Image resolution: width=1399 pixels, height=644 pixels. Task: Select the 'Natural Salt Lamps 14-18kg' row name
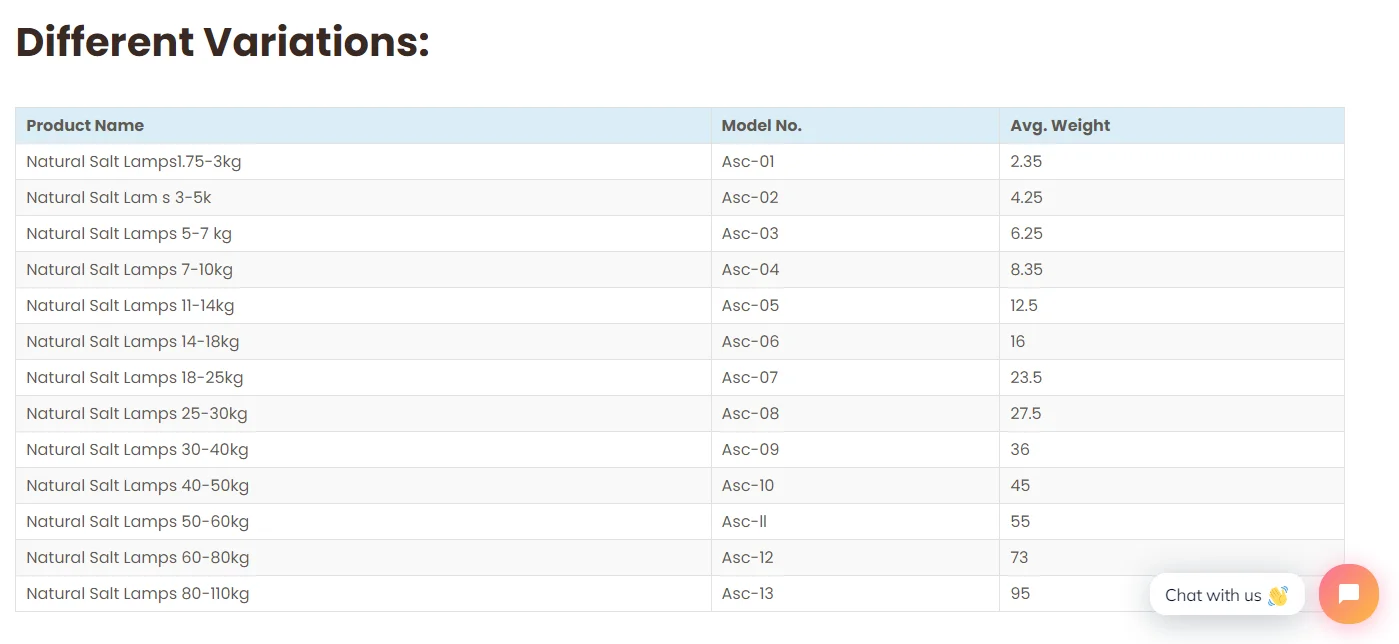click(133, 342)
